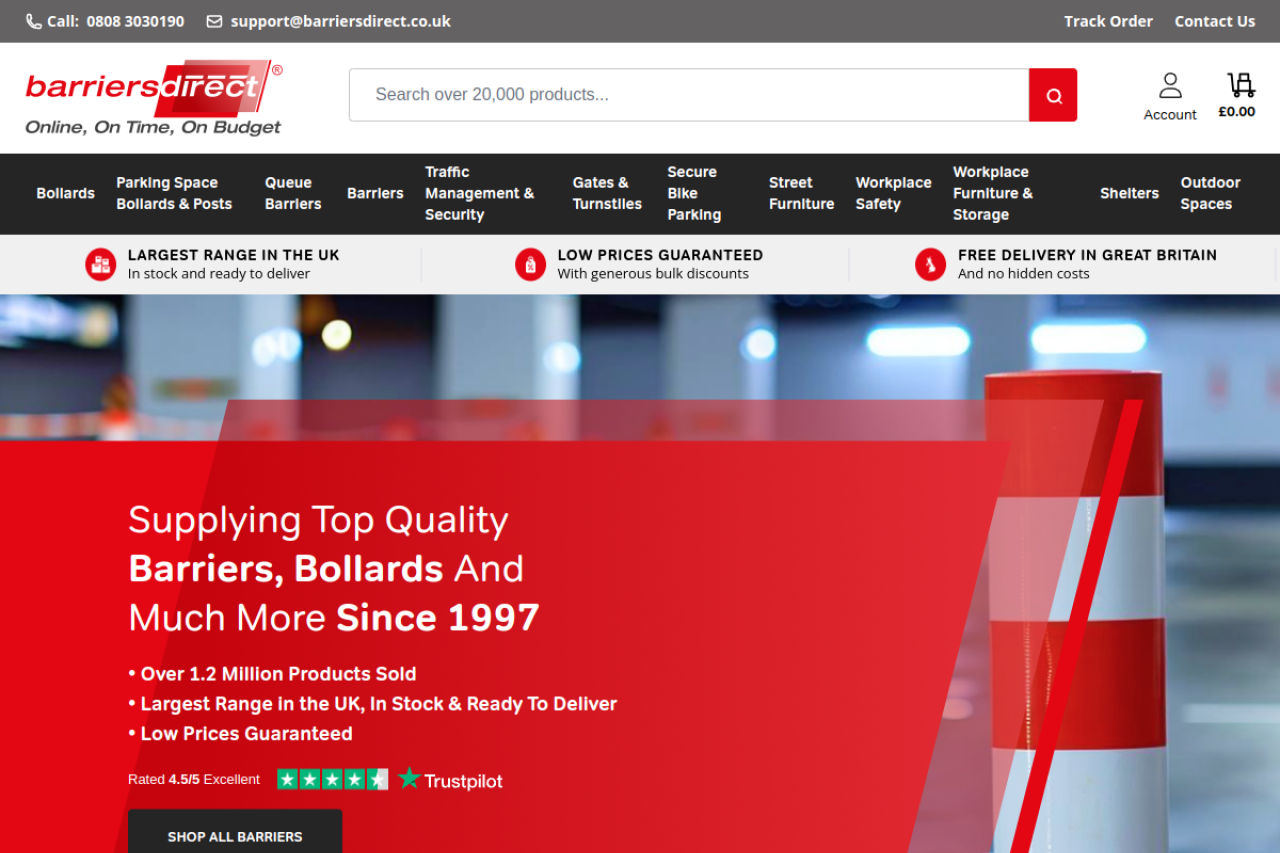Go to the Contact Us link

click(x=1214, y=21)
